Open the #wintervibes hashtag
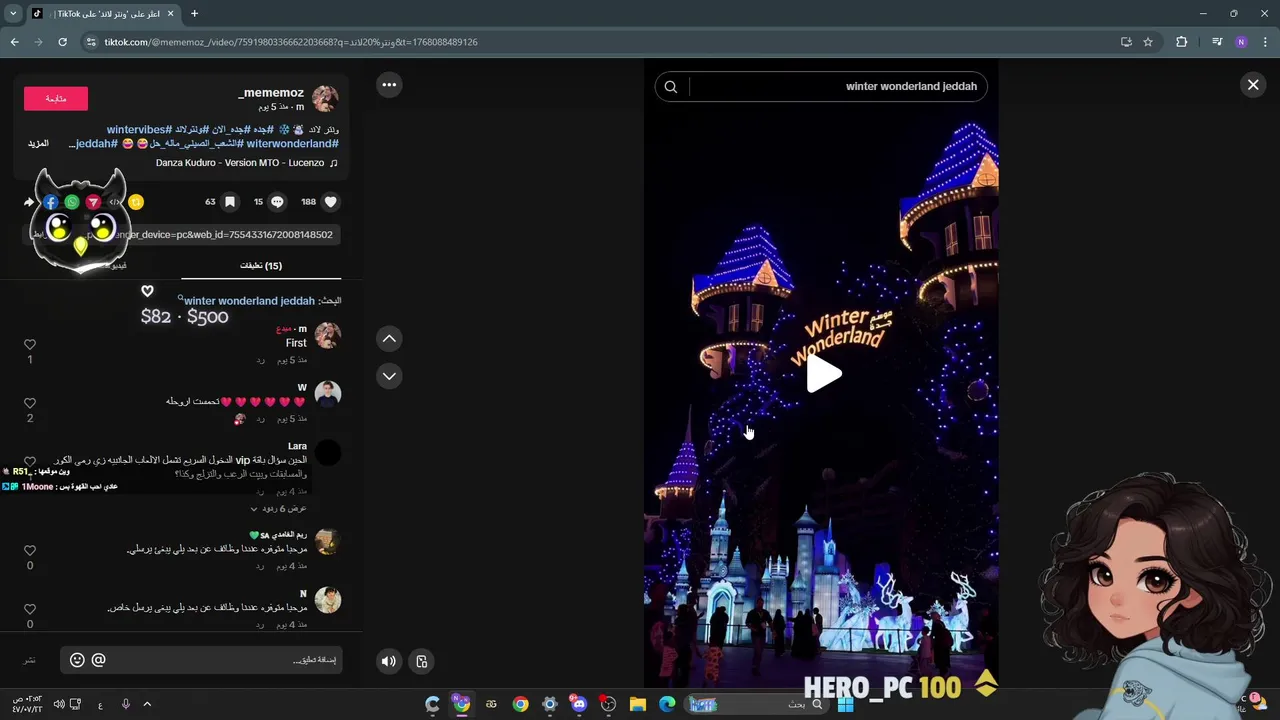The image size is (1280, 720). click(x=140, y=130)
